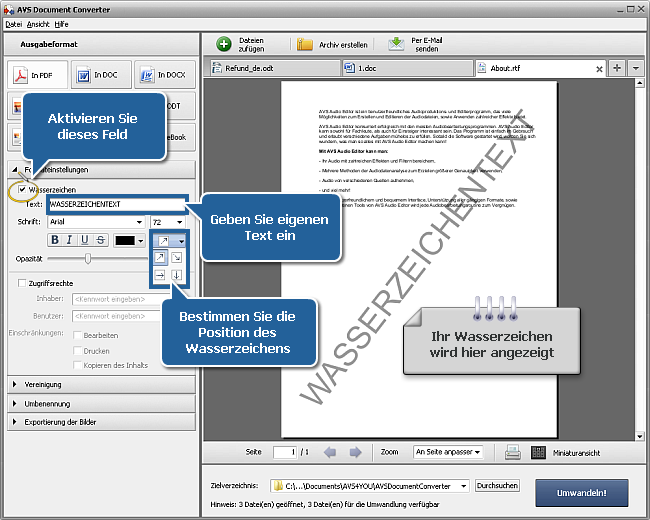Toggle bold watermark font
The height and width of the screenshot is (520, 650).
(55, 240)
